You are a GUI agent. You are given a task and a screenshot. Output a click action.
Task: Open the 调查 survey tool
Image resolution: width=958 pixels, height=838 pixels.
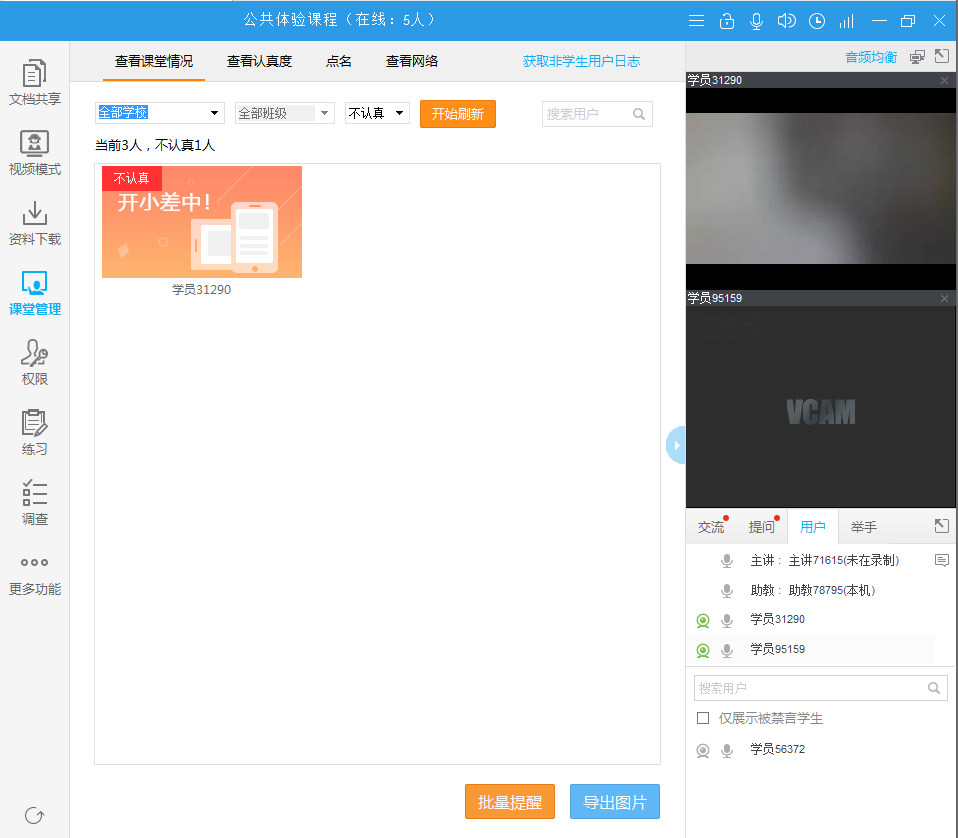(34, 502)
